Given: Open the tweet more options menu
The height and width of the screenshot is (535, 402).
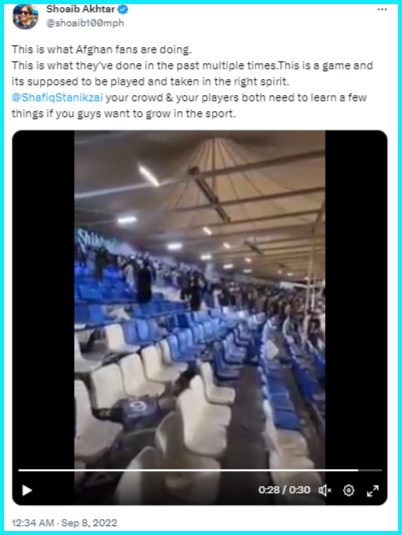Looking at the screenshot, I should [382, 9].
